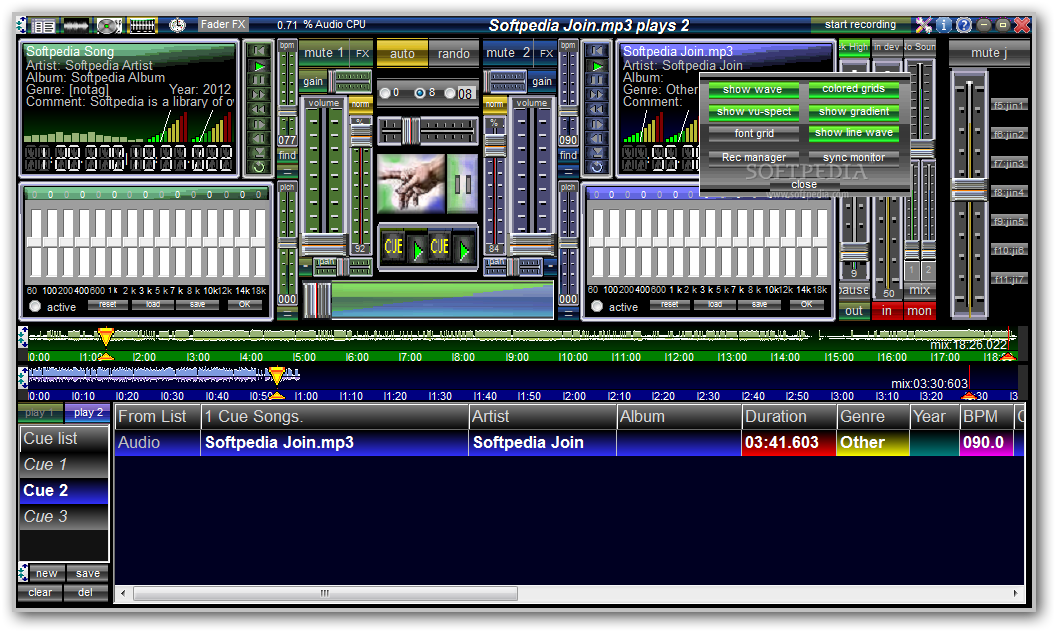The image size is (1056, 632).
Task: Rewind deck 1
Action: 259,109
